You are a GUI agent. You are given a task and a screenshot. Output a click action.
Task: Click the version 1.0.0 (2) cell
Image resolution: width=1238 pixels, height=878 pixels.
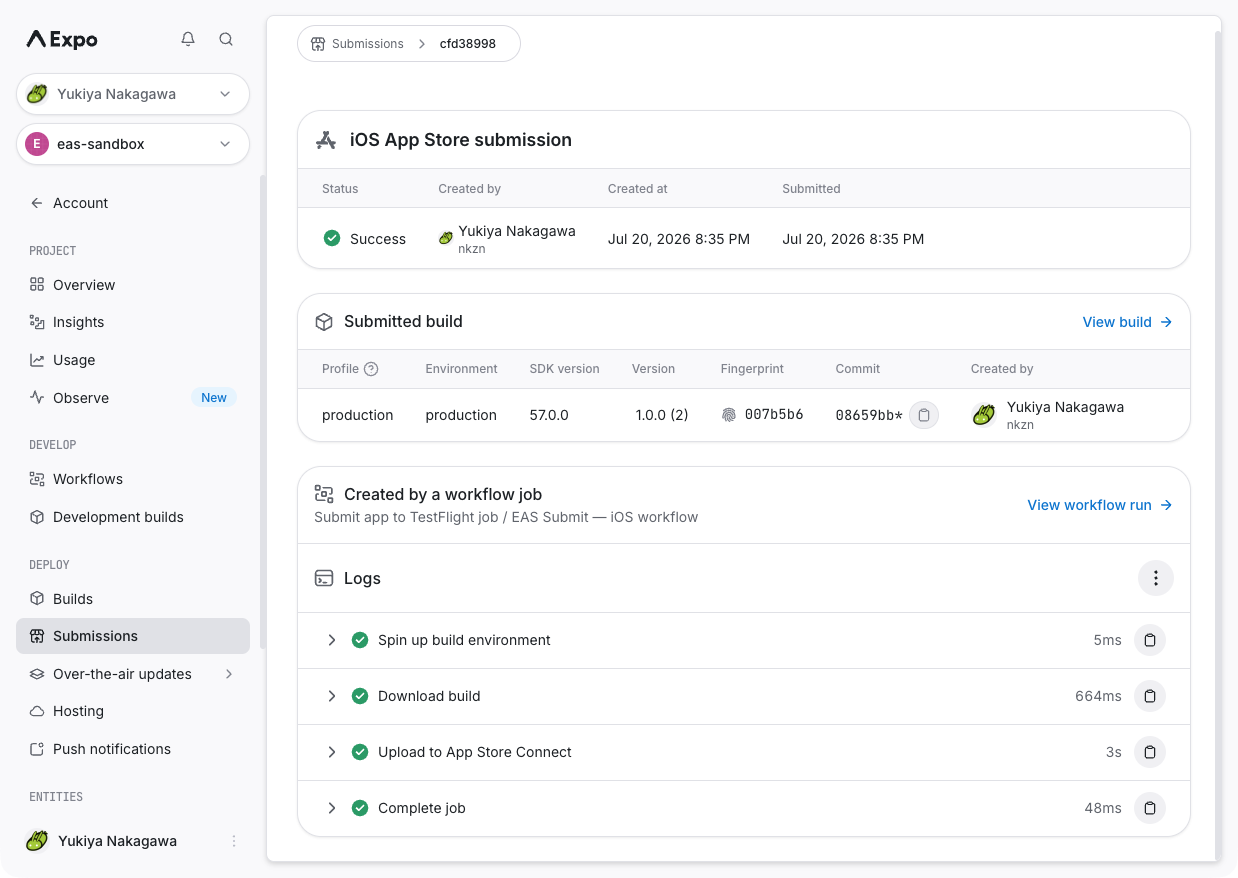click(662, 415)
